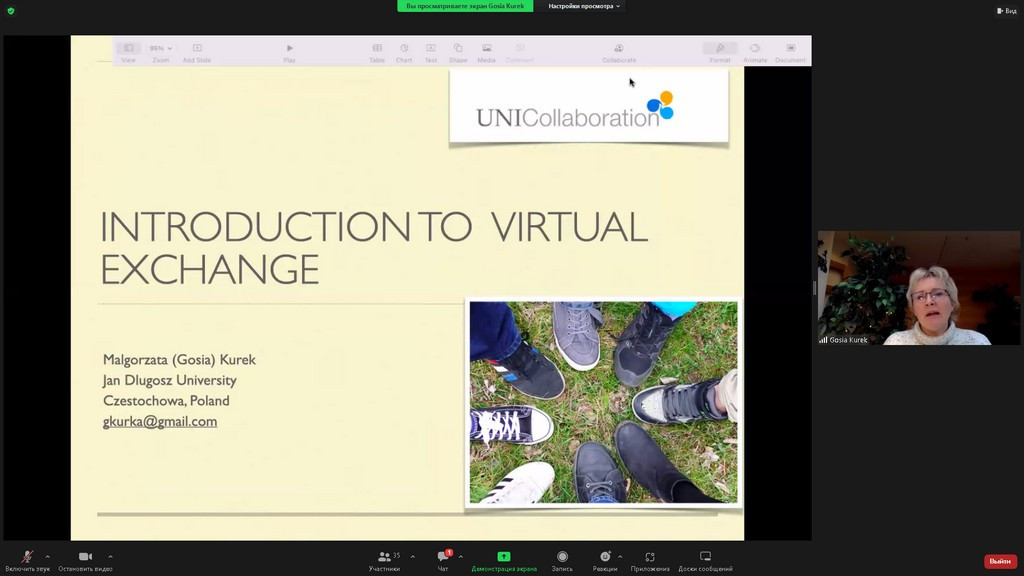Open the Участники participants panel
This screenshot has height=576, width=1024.
[x=385, y=558]
